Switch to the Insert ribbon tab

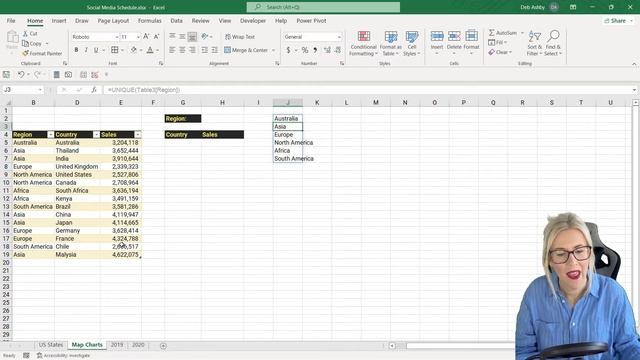point(59,20)
